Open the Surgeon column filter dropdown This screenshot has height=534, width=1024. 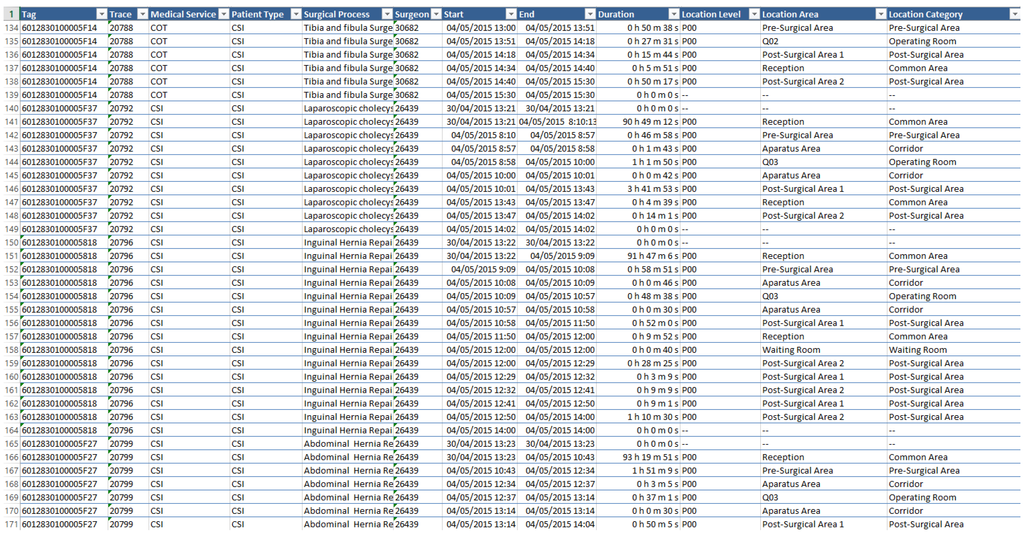pos(436,14)
